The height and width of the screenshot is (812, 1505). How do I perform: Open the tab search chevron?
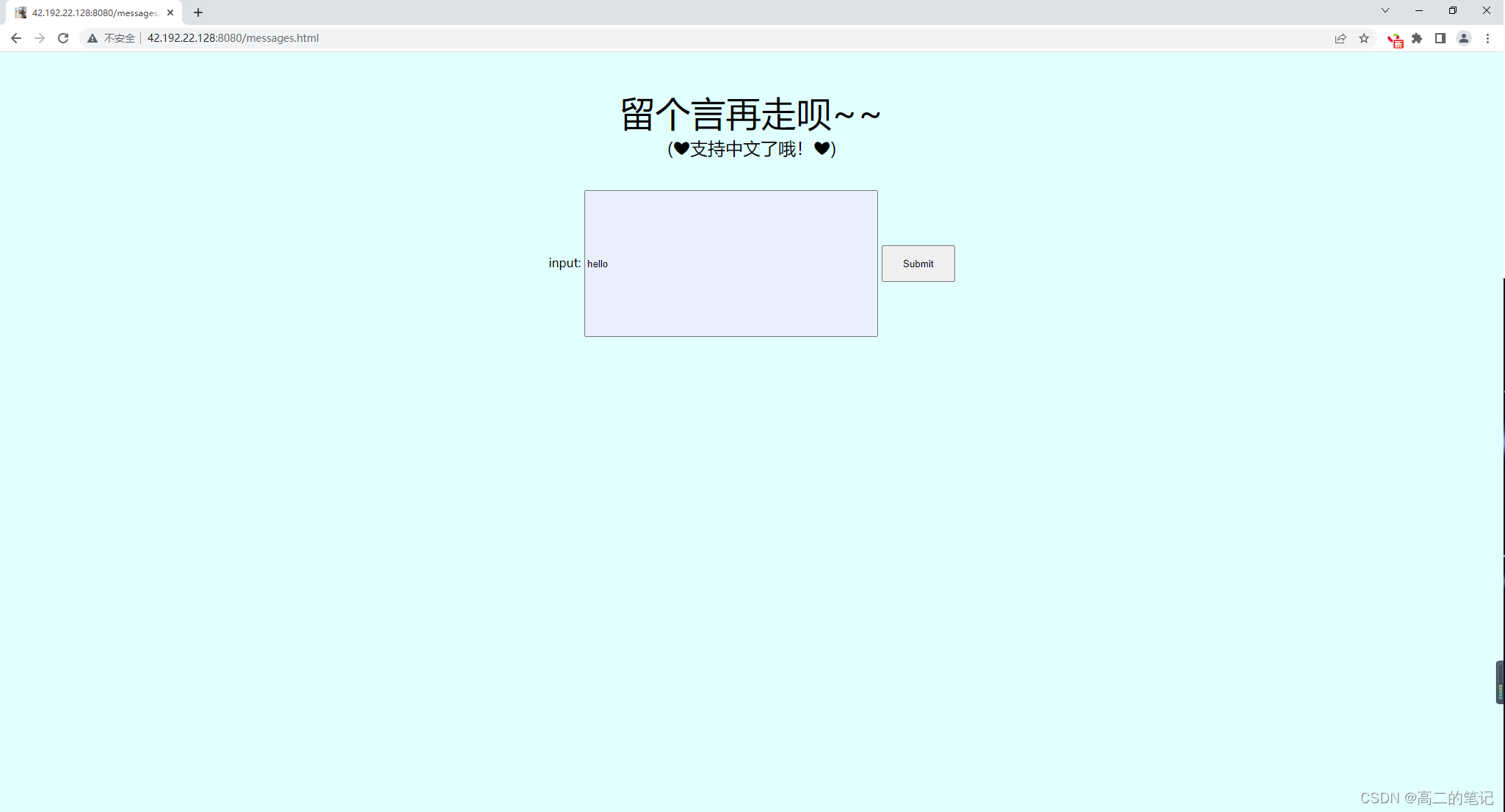click(1385, 10)
